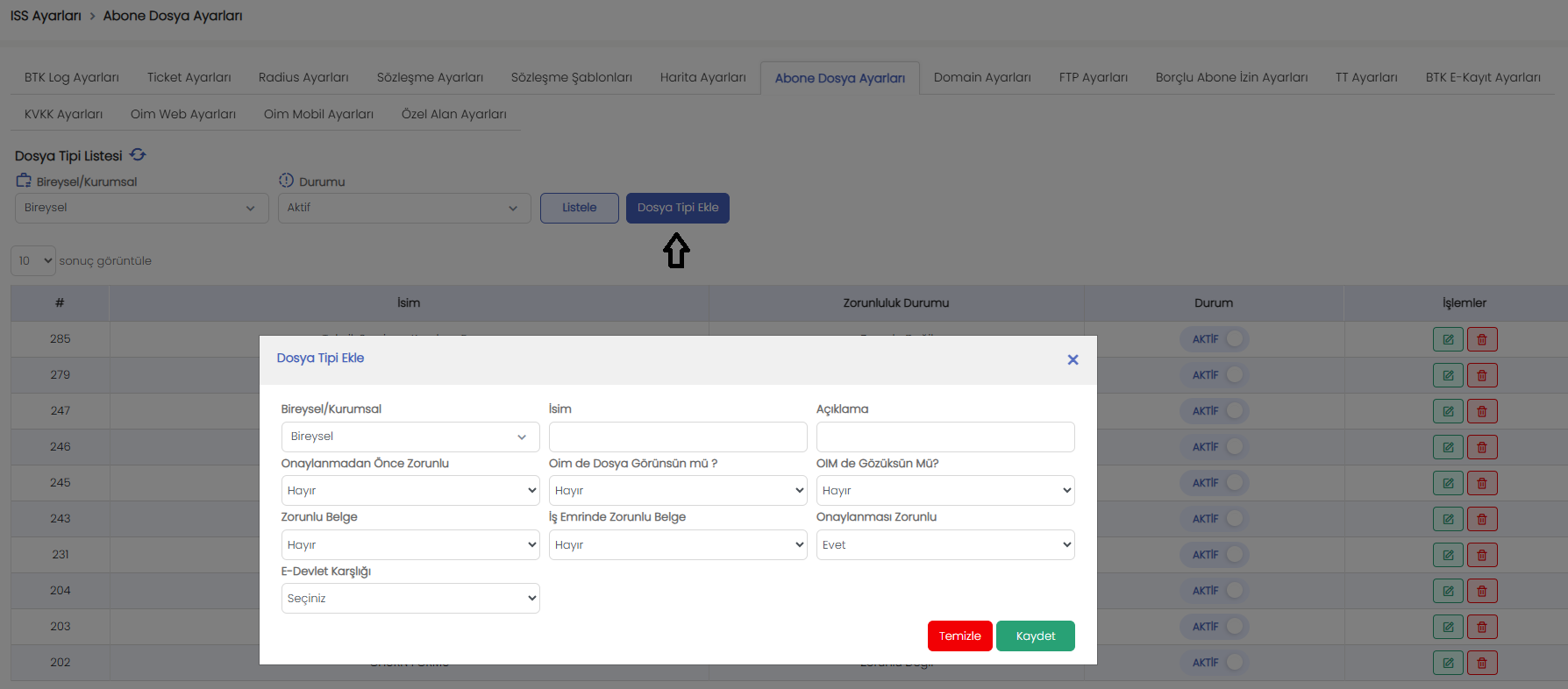Click the Listele button
1568x689 pixels.
[x=580, y=208]
